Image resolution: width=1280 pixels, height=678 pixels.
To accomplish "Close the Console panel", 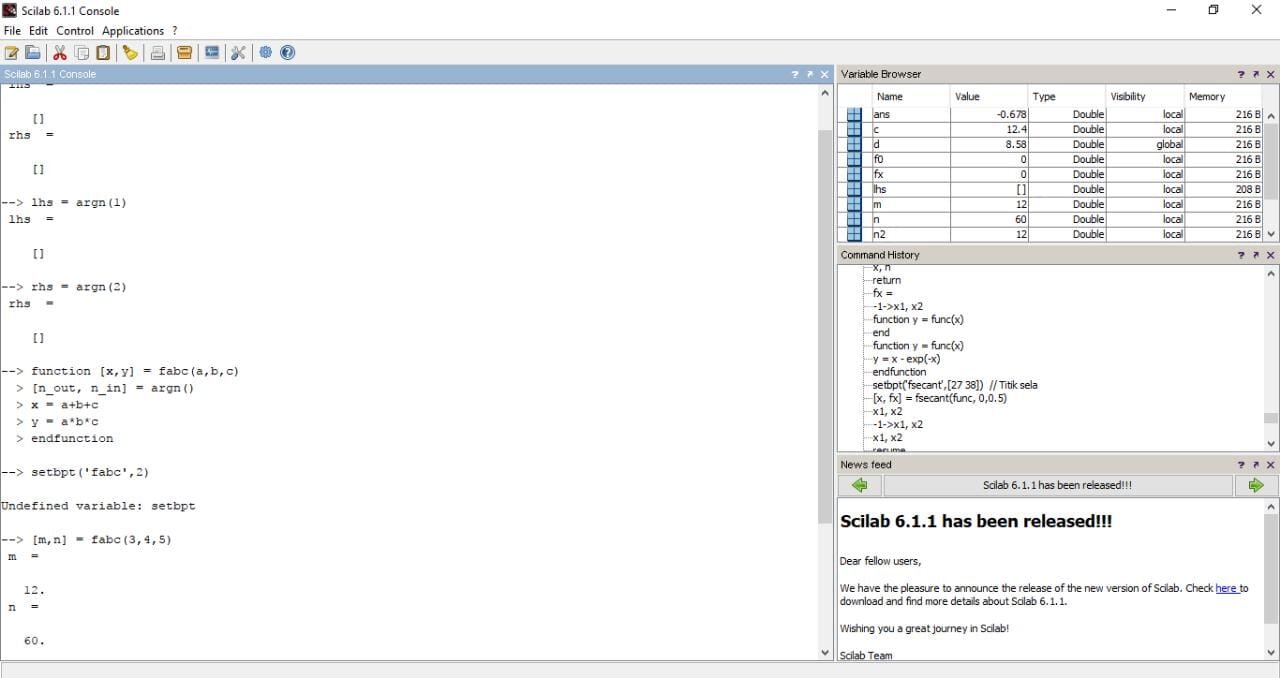I will (x=824, y=75).
